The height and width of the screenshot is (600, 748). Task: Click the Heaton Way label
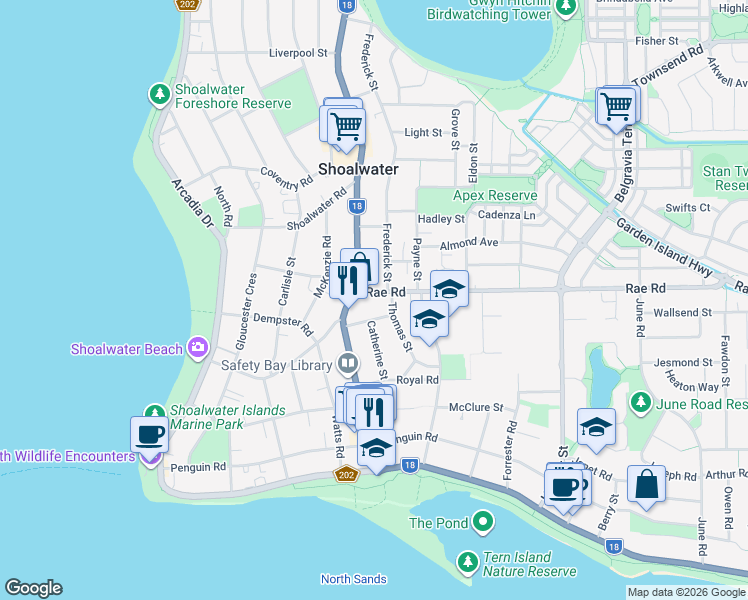click(692, 381)
